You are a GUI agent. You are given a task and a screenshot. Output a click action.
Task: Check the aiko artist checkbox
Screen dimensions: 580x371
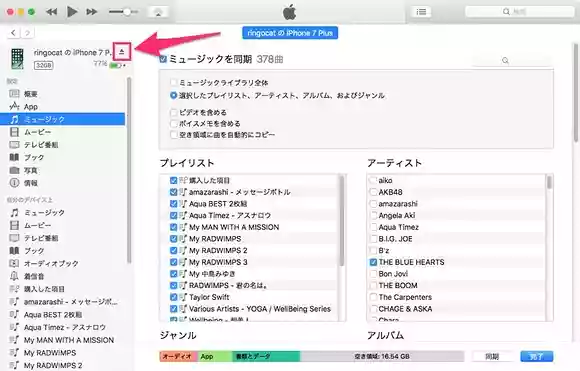[373, 181]
